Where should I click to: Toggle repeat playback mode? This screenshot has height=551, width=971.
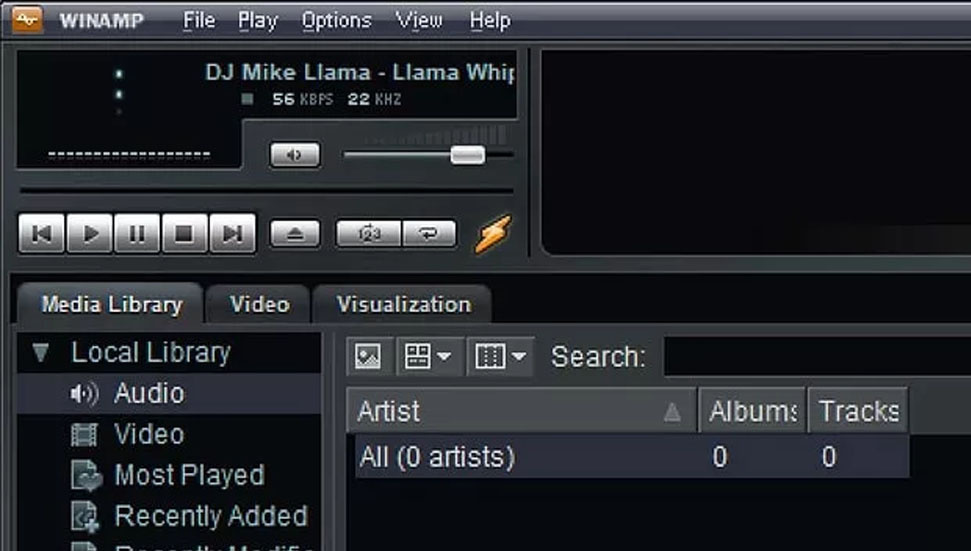click(429, 234)
